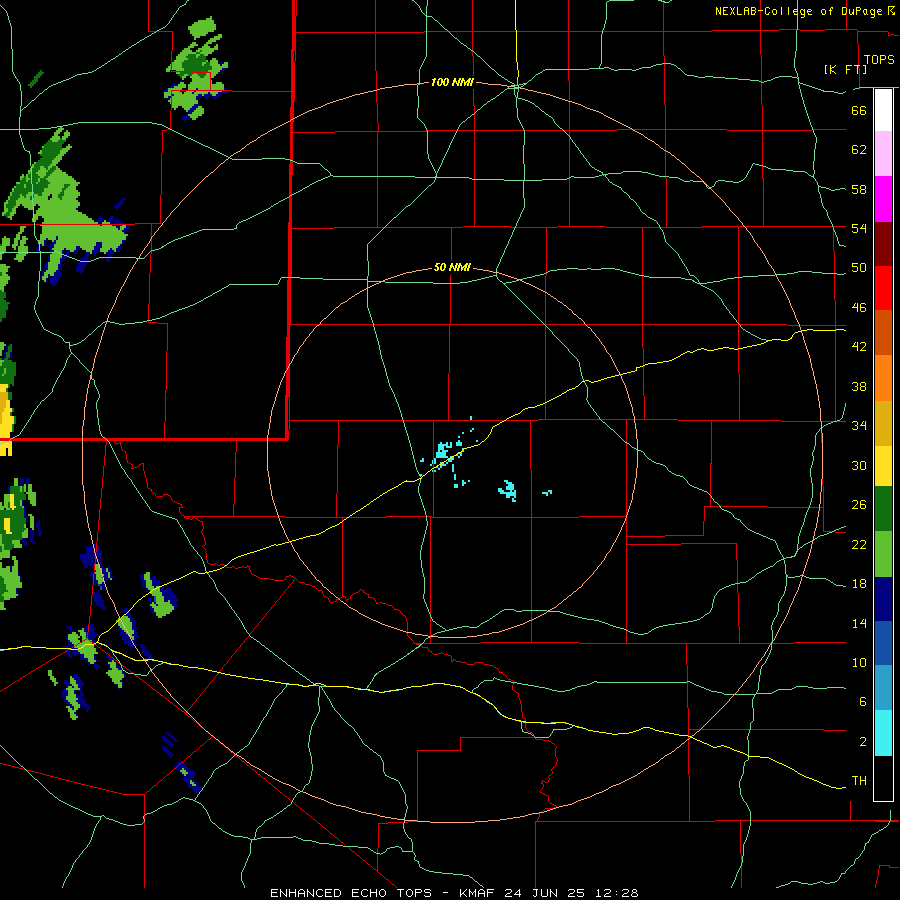Image resolution: width=900 pixels, height=900 pixels.
Task: Click legend value "30"
Action: [x=859, y=465]
